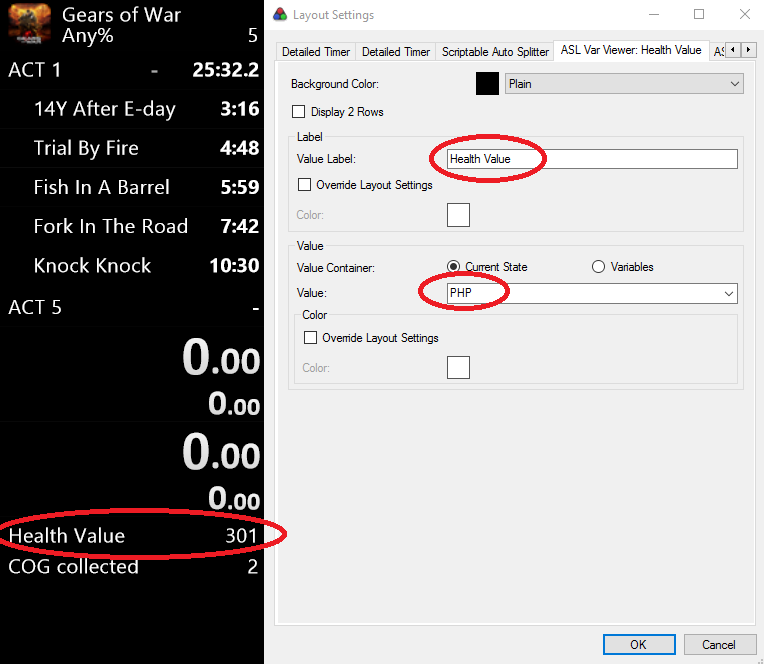Select the Variables radio button
Screen dimensions: 764x664
click(x=598, y=266)
